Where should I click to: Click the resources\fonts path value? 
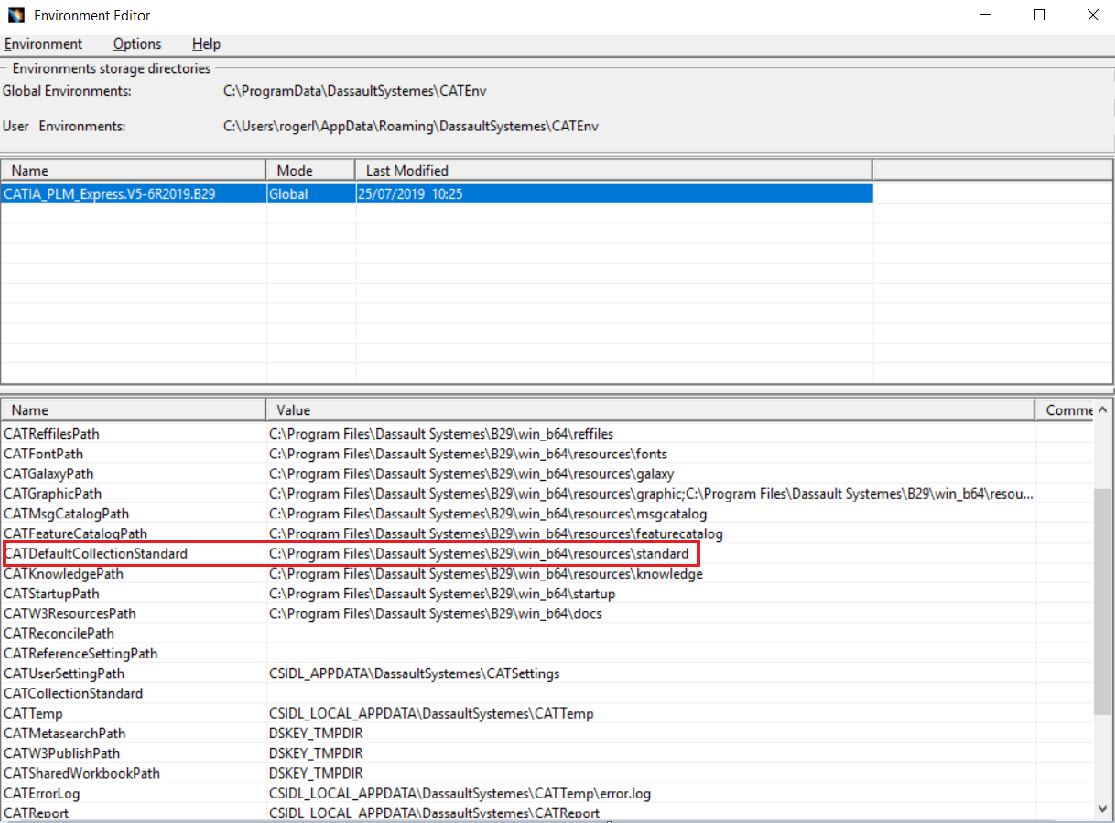click(468, 454)
